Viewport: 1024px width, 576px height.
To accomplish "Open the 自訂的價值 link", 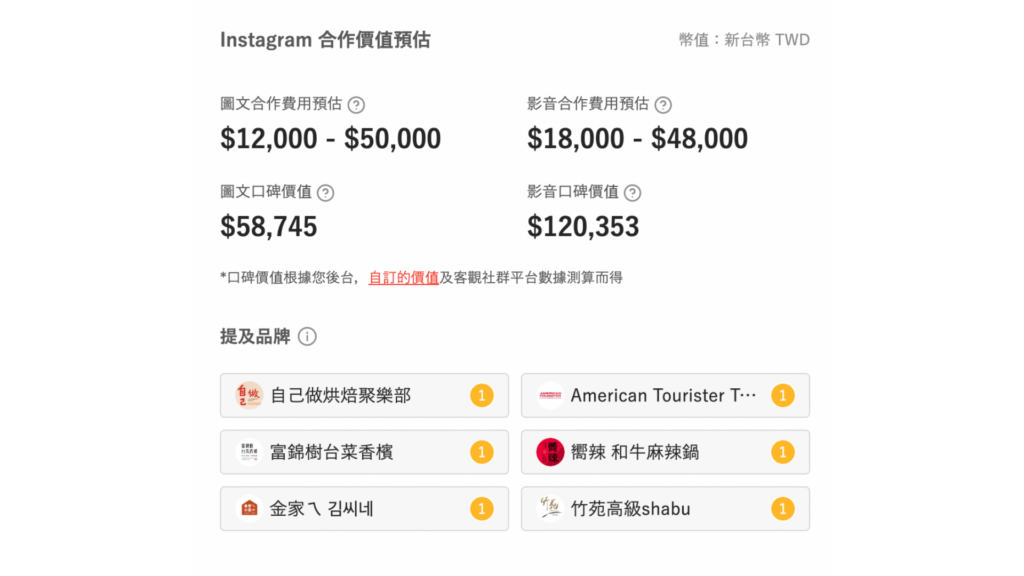I will pos(404,278).
